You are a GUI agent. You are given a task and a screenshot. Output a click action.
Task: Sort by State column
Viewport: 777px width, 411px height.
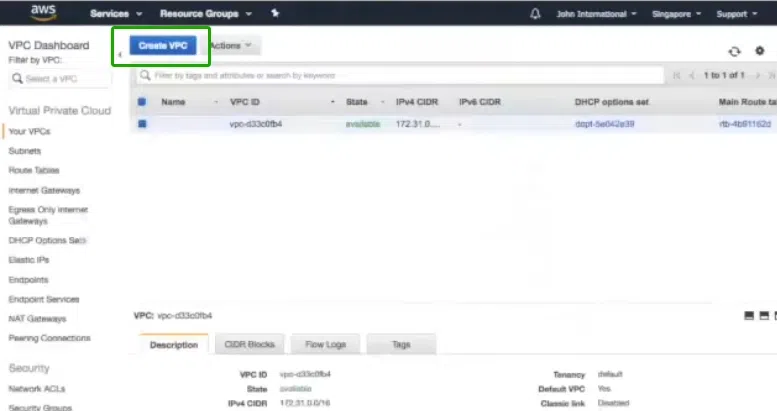click(357, 102)
